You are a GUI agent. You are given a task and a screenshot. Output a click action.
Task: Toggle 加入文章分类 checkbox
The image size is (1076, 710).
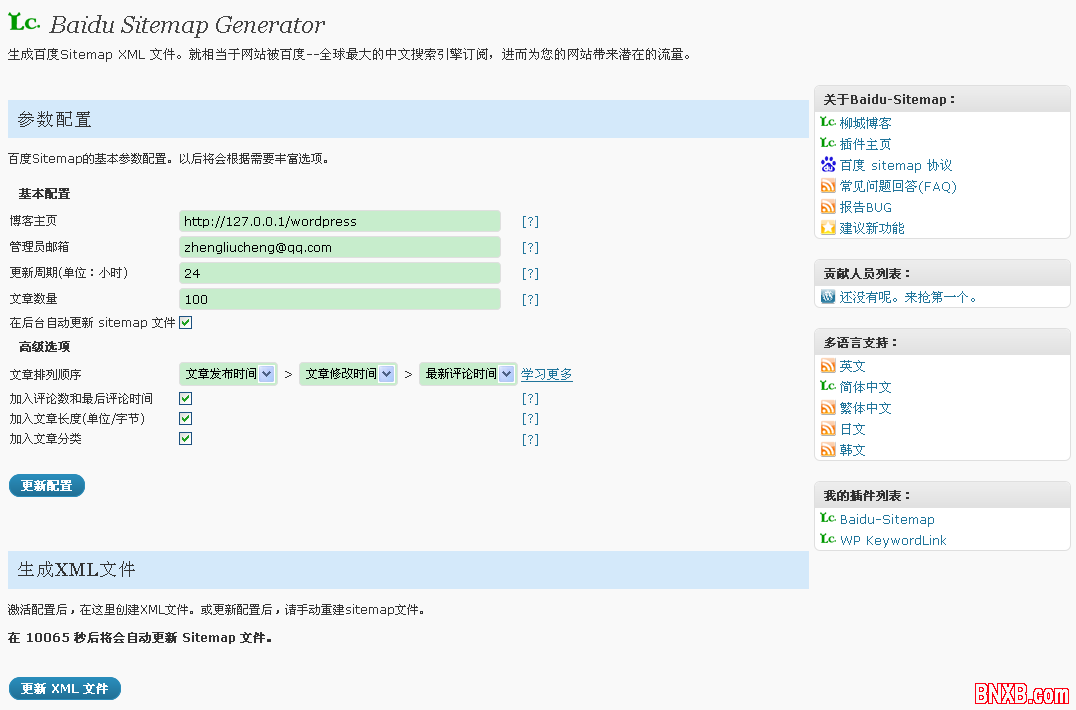pyautogui.click(x=185, y=439)
